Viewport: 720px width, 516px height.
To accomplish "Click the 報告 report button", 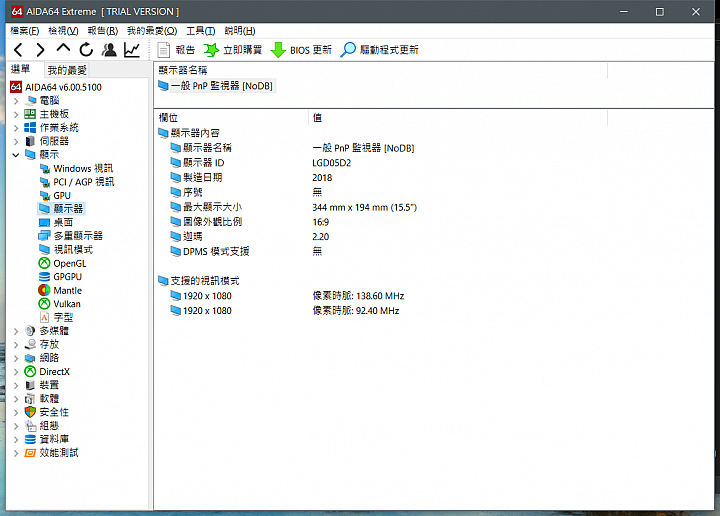I will click(x=176, y=50).
